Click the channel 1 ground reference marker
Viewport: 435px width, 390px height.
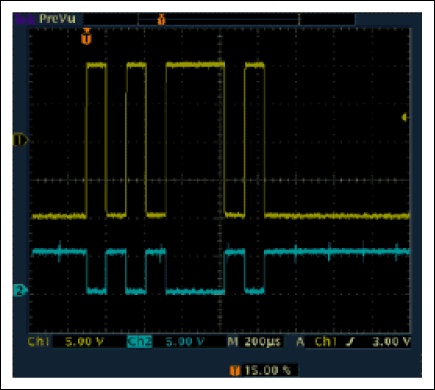[x=20, y=140]
